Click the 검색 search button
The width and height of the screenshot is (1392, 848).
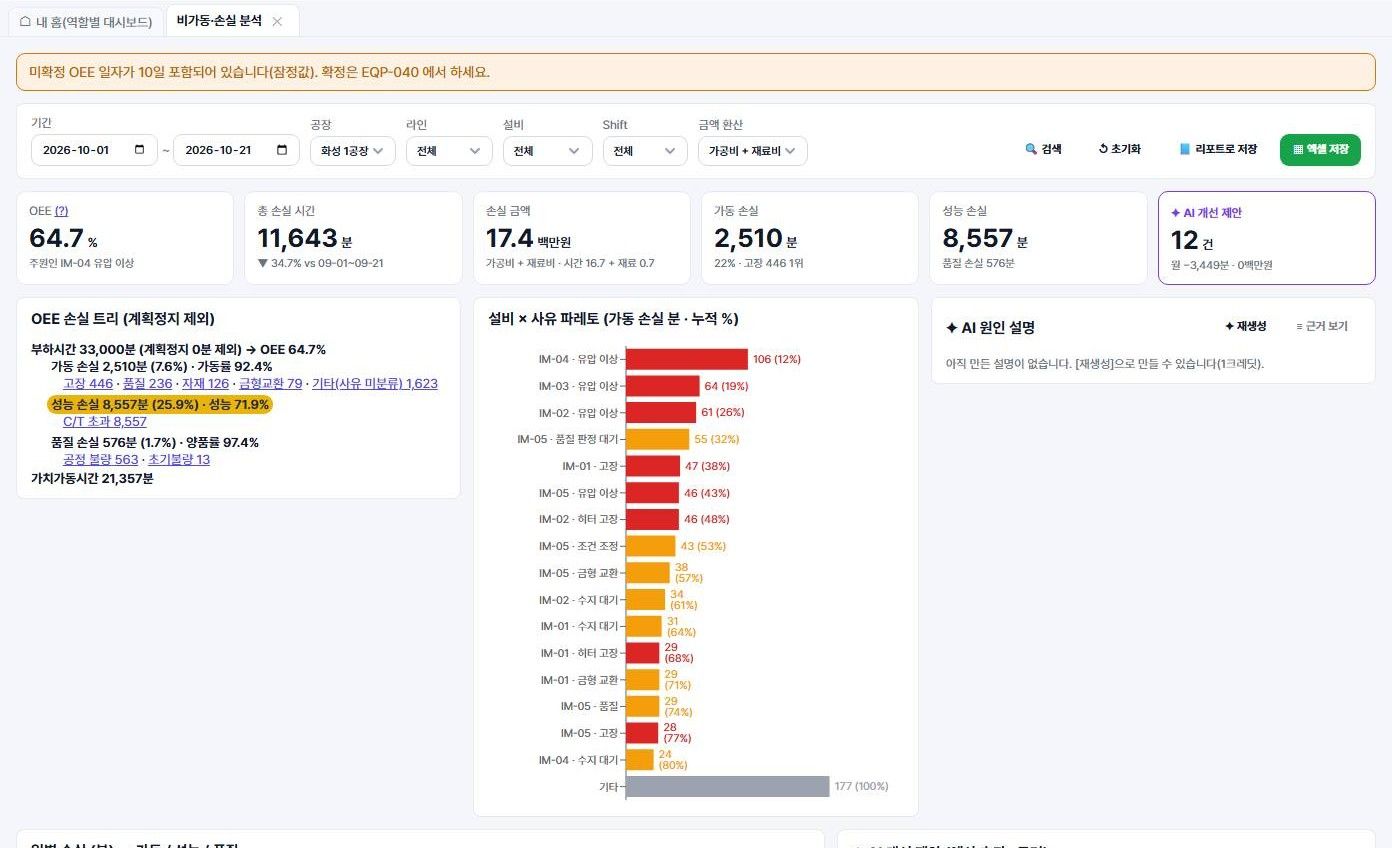pyautogui.click(x=1044, y=149)
